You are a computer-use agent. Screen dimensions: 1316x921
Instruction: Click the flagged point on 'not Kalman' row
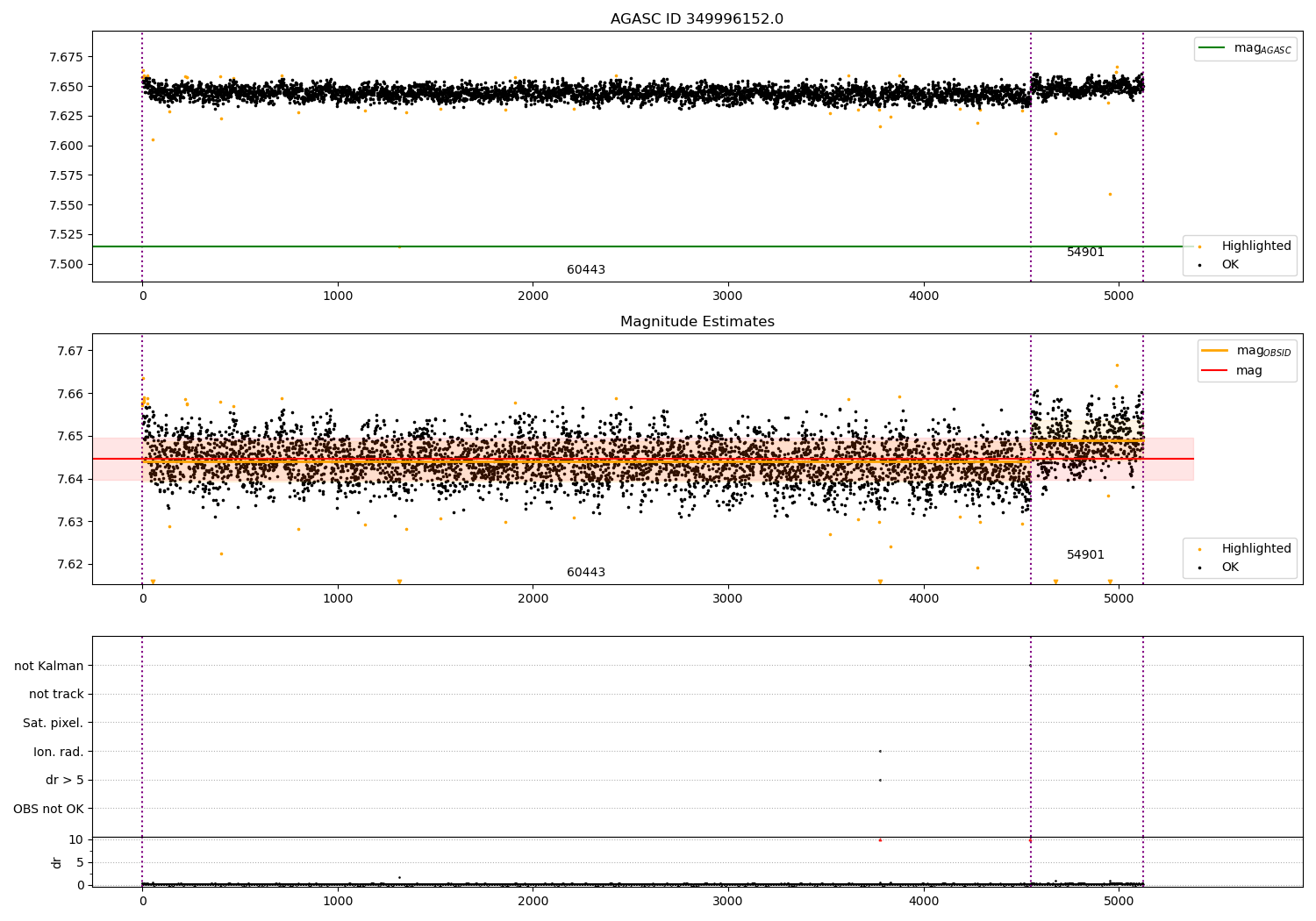coord(1030,666)
